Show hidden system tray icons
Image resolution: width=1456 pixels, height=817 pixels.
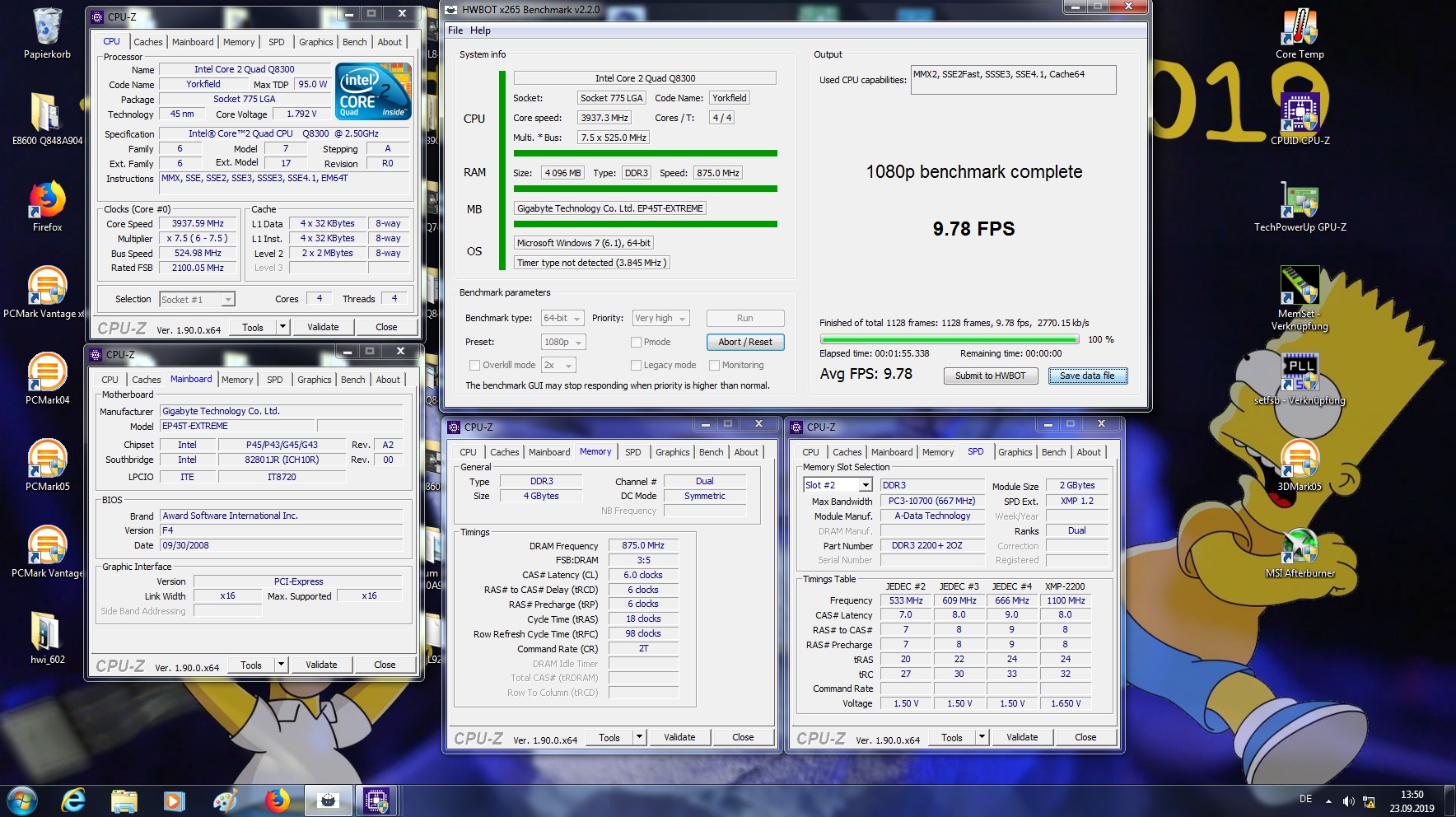pos(1328,801)
